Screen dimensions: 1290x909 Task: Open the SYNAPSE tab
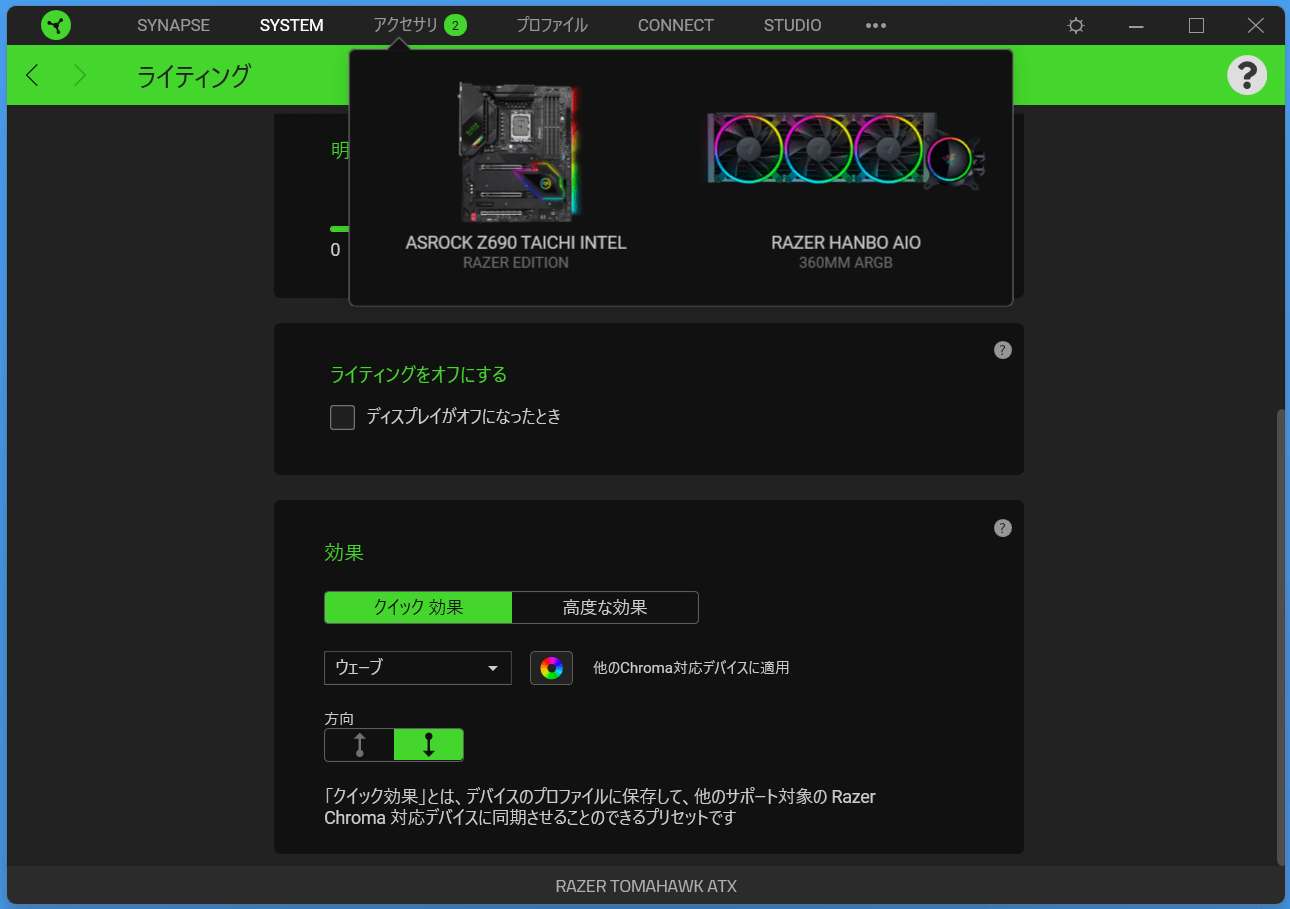click(x=173, y=25)
